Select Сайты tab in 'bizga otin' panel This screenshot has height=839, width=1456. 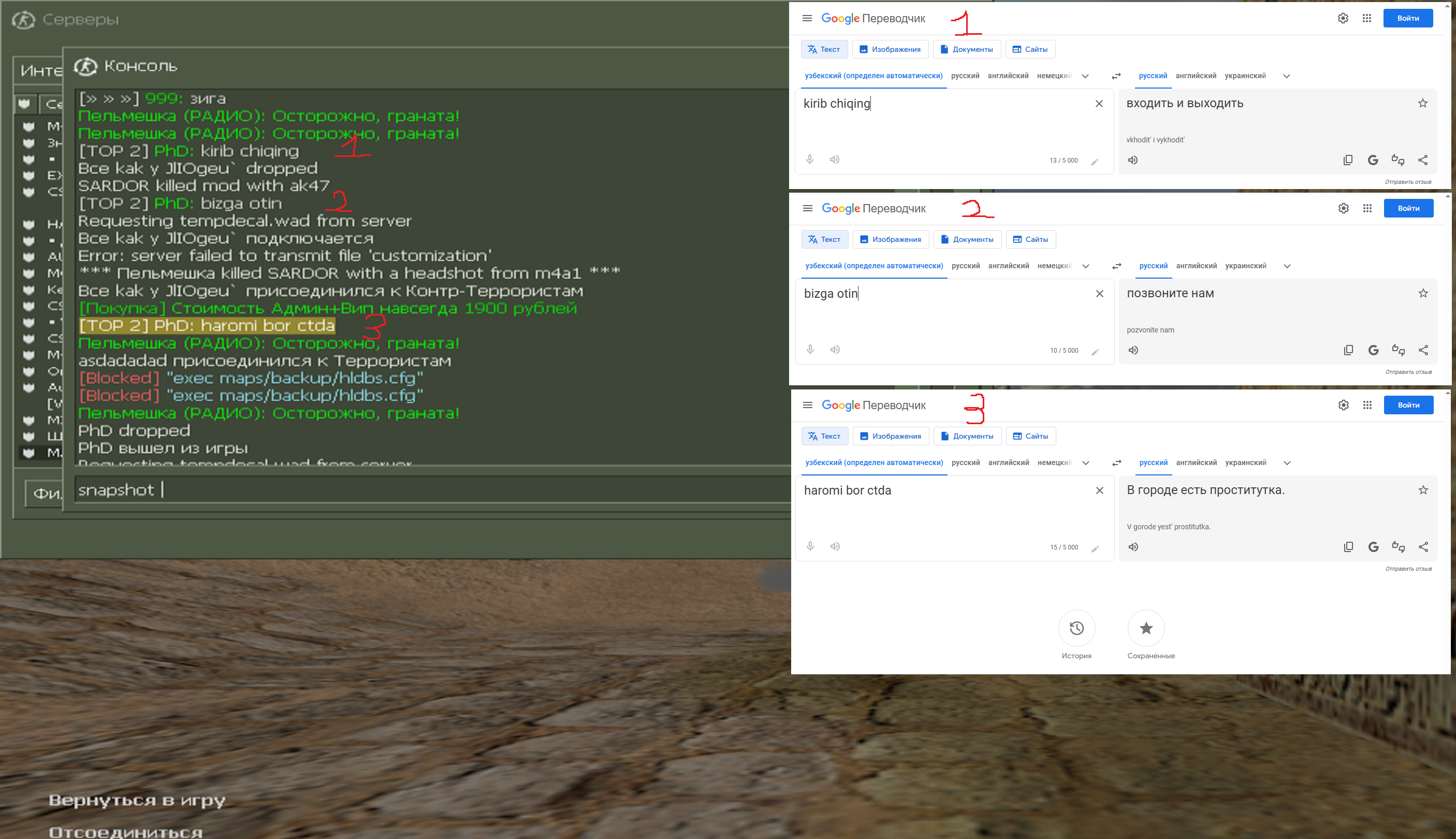1030,240
